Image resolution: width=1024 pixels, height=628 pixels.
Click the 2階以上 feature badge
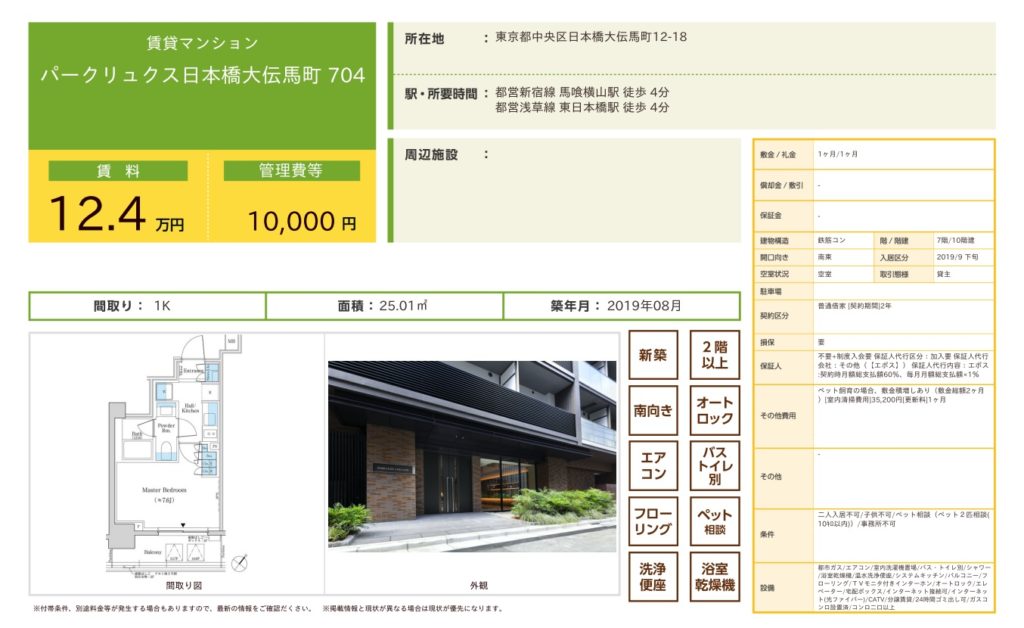click(715, 355)
